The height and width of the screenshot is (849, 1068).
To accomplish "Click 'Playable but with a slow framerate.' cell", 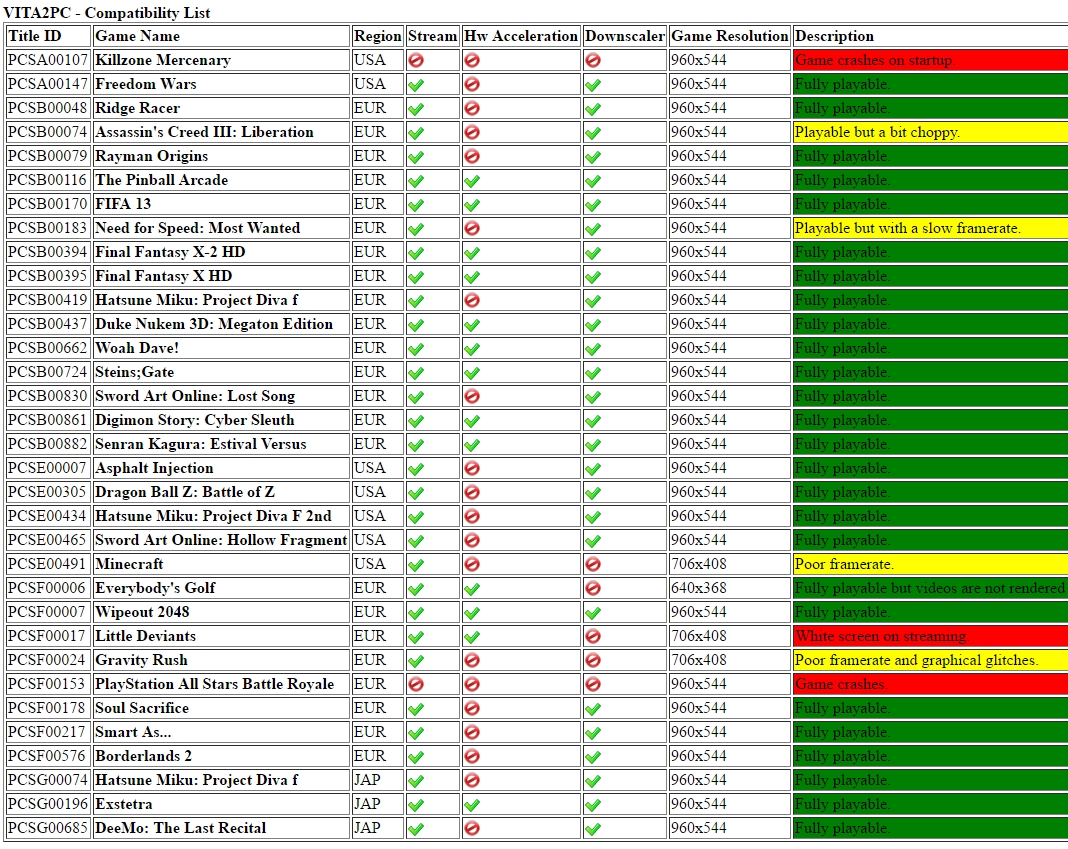I will pyautogui.click(x=930, y=228).
